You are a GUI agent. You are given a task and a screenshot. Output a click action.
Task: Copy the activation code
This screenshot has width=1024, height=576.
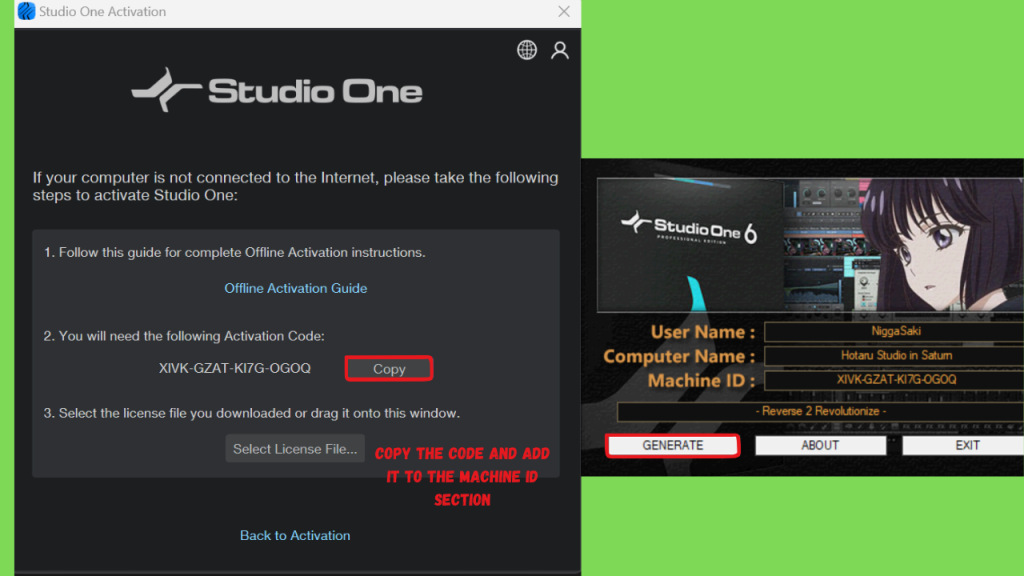(389, 369)
